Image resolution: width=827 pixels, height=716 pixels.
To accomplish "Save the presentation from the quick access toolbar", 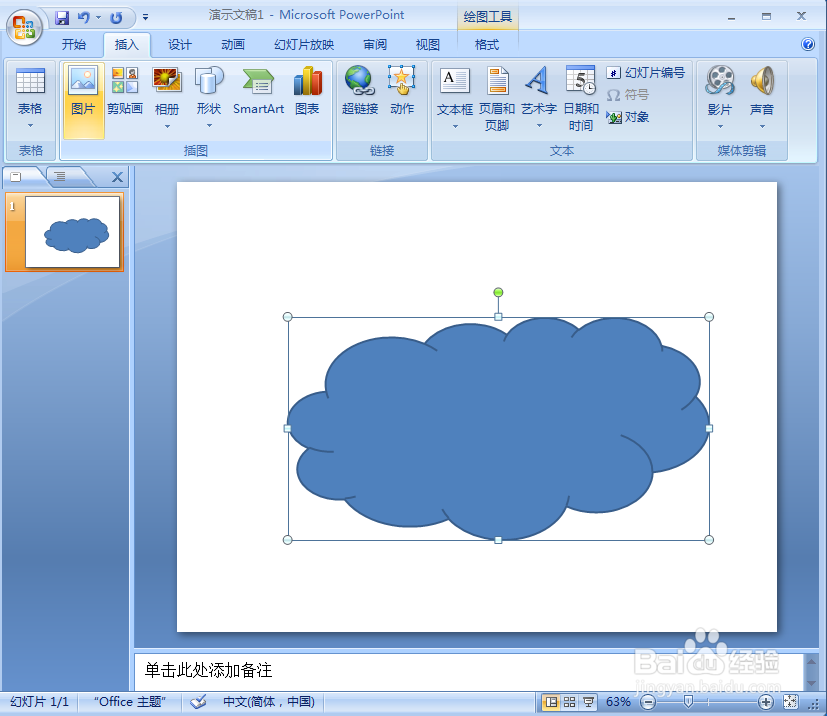I will coord(62,18).
